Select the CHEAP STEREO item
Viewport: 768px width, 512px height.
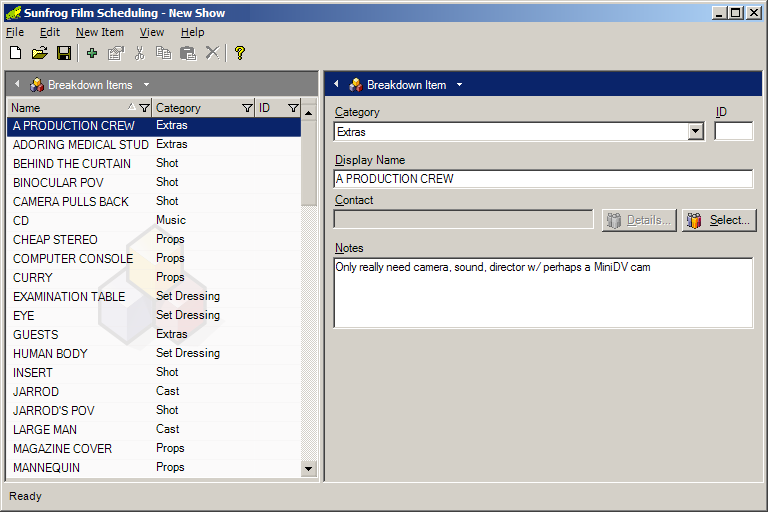(154, 240)
